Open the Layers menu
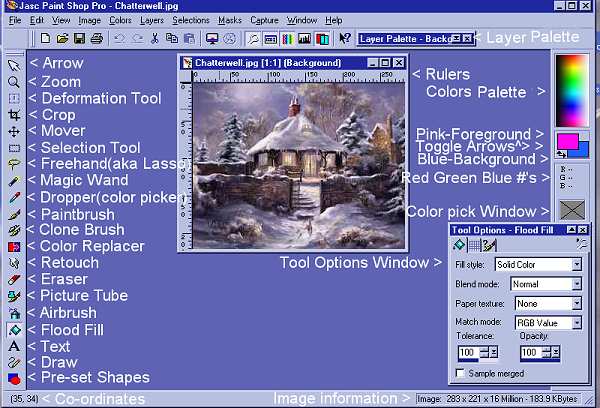This screenshot has height=408, width=600. (x=152, y=20)
